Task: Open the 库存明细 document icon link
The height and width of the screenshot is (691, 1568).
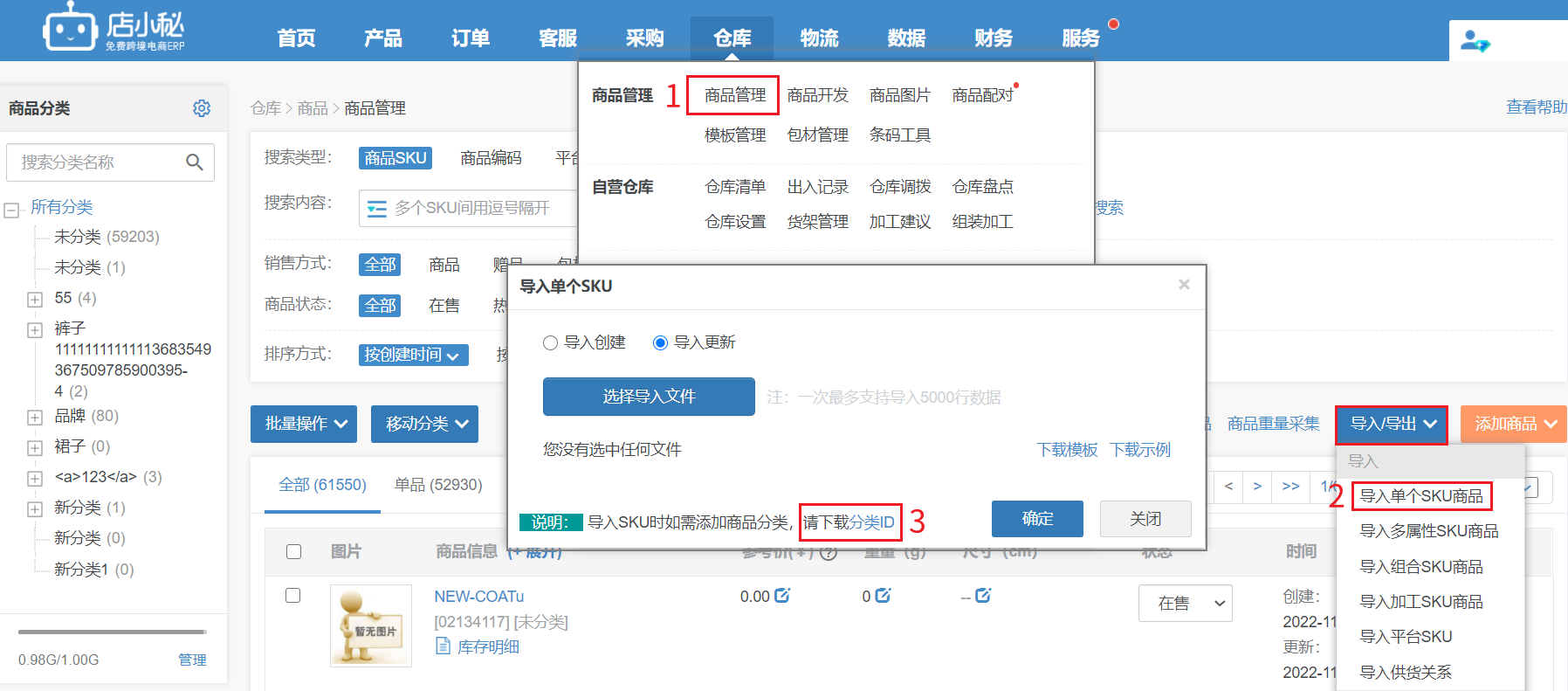Action: point(443,646)
